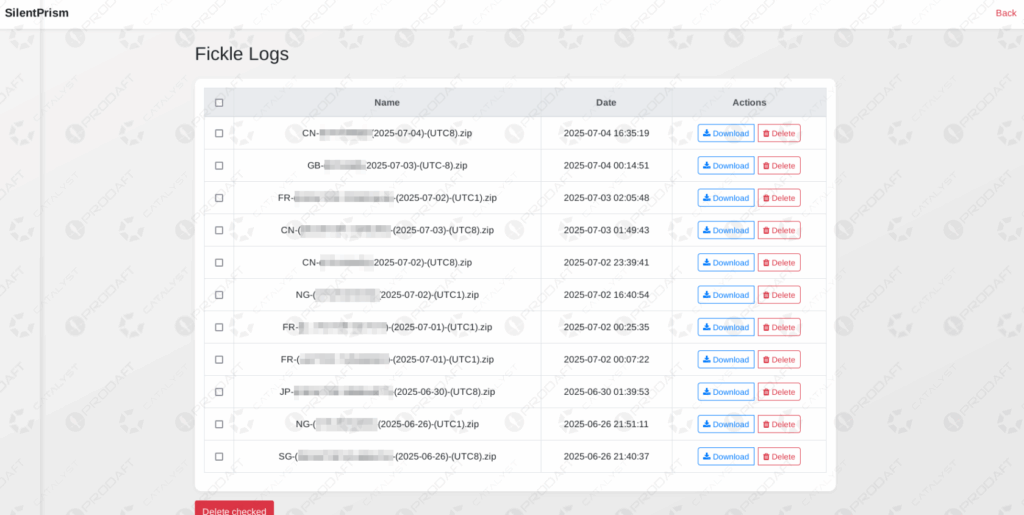Click the red Delete checked button
The image size is (1024, 515).
click(x=234, y=508)
